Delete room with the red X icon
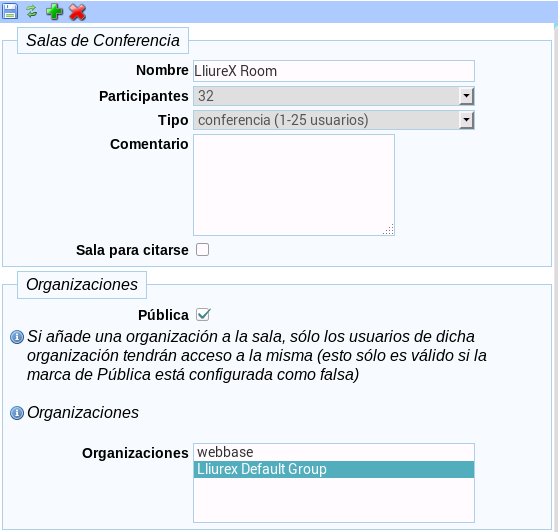Viewport: 558px width, 532px height. tap(77, 12)
